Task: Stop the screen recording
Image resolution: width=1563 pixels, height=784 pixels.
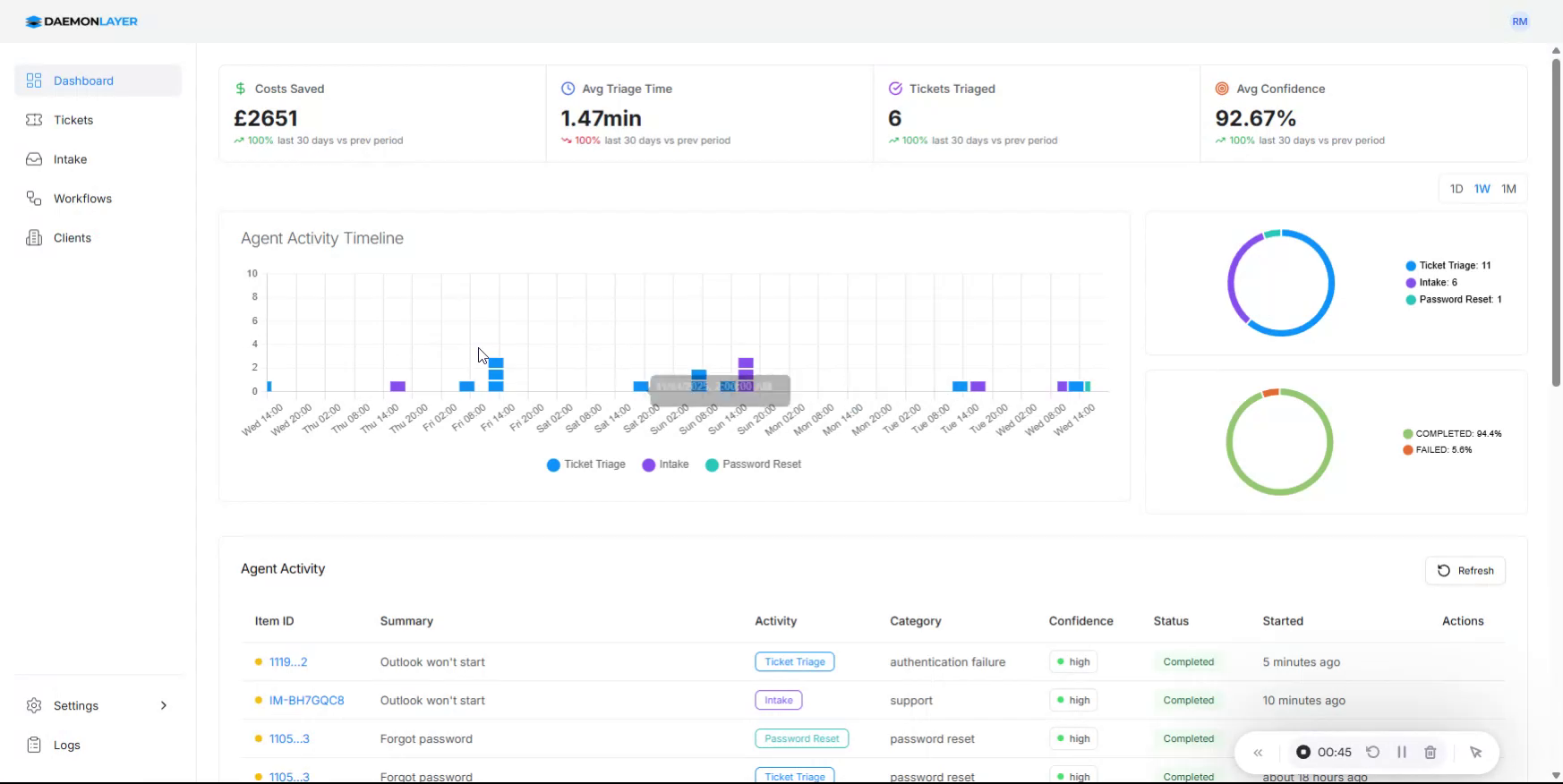Action: pos(1303,753)
